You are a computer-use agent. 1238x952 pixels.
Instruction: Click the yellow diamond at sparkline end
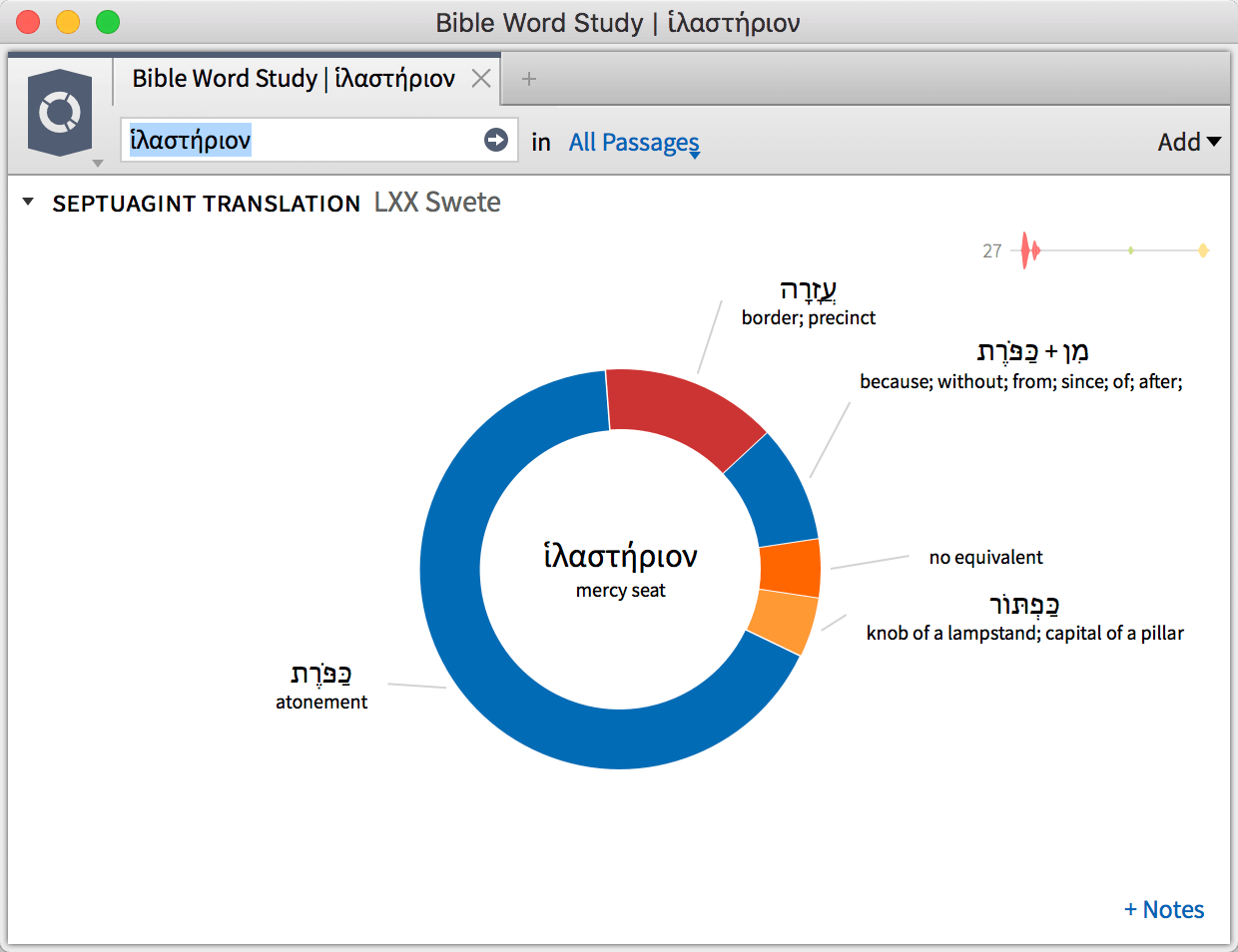(x=1203, y=250)
